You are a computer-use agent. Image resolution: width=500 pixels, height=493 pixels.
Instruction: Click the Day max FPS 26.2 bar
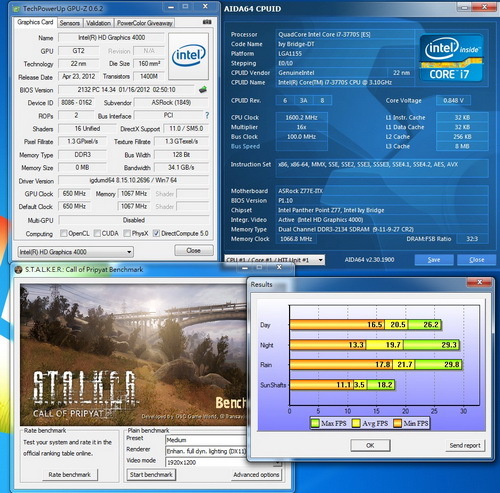[425, 325]
